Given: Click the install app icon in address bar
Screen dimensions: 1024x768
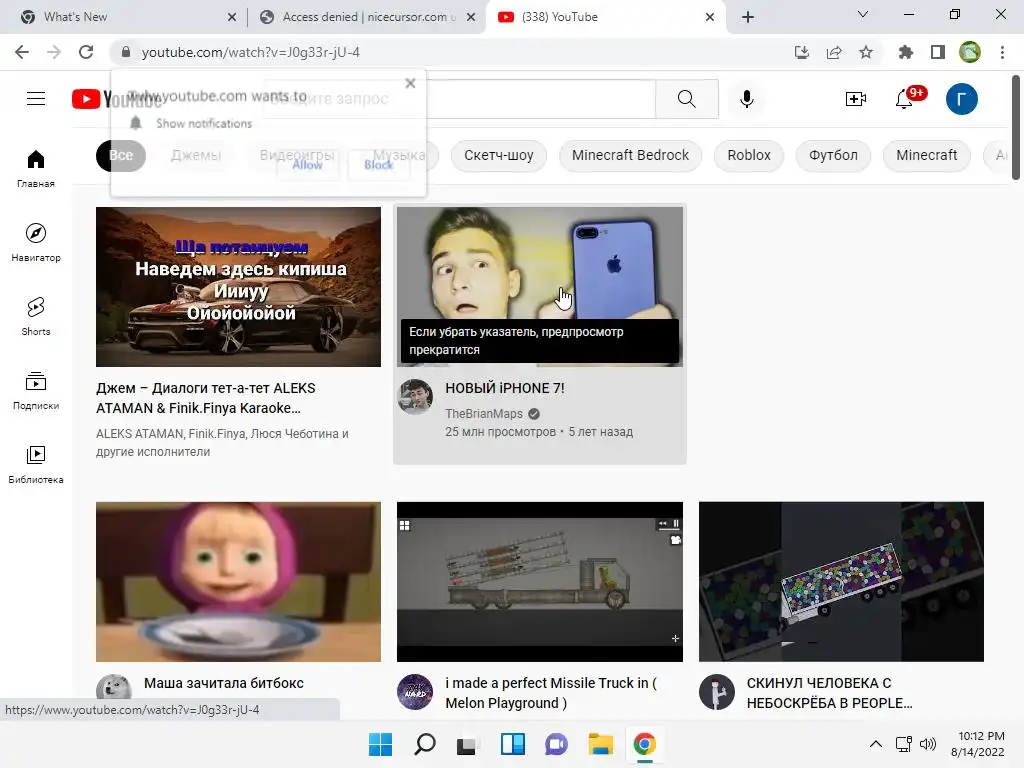Looking at the screenshot, I should (802, 52).
